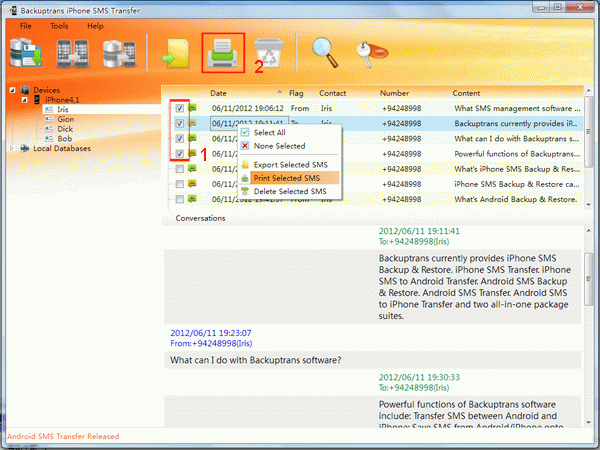Select the Gion contact in the tree
Screen dimensions: 600x450
tap(66, 119)
